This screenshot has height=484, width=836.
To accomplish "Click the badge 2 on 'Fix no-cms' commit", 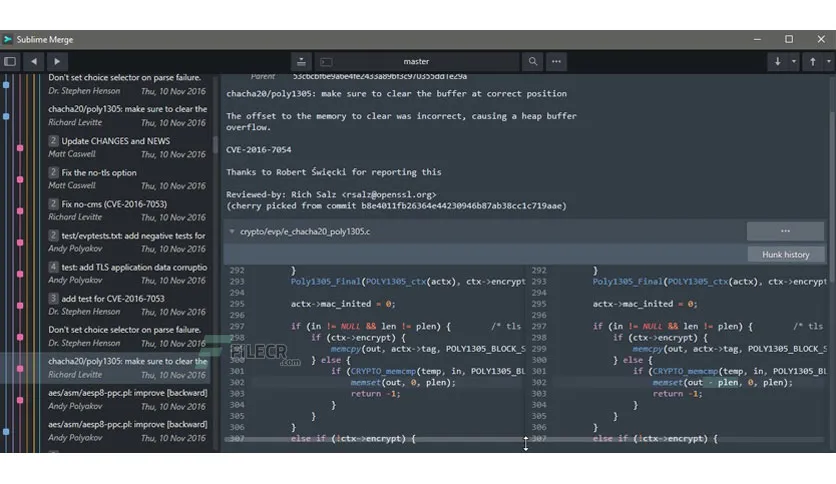I will click(x=53, y=204).
